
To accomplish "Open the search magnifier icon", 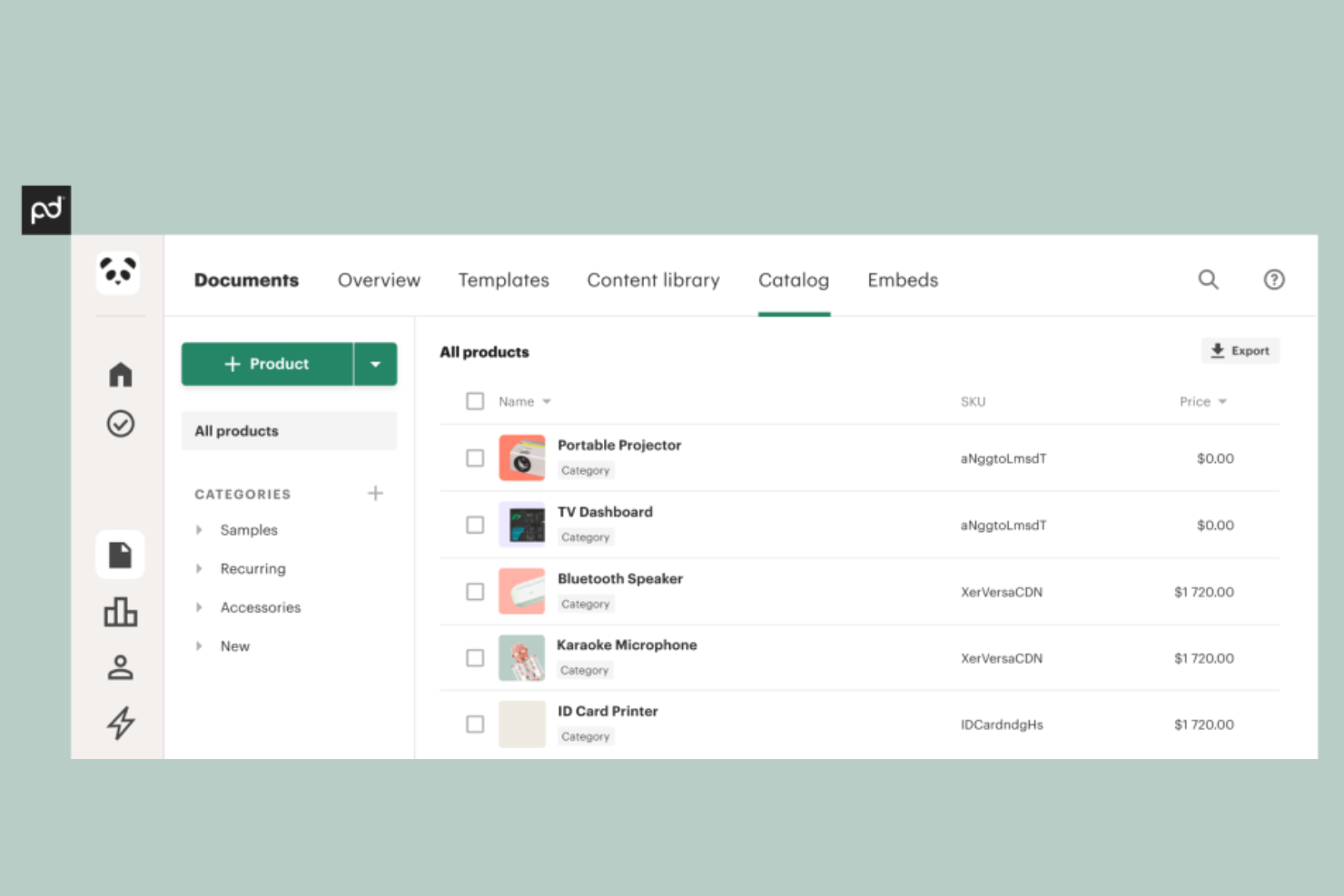I will tap(1208, 280).
